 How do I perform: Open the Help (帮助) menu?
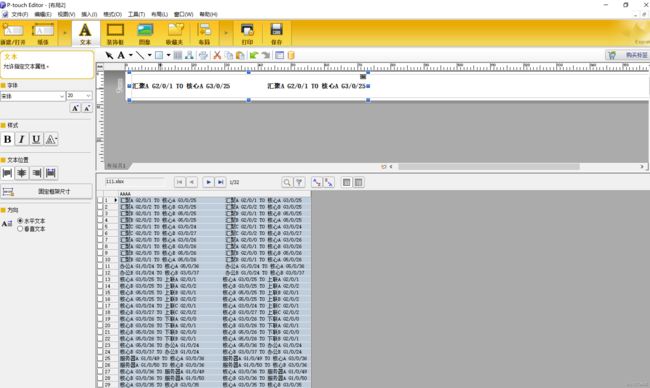point(208,15)
